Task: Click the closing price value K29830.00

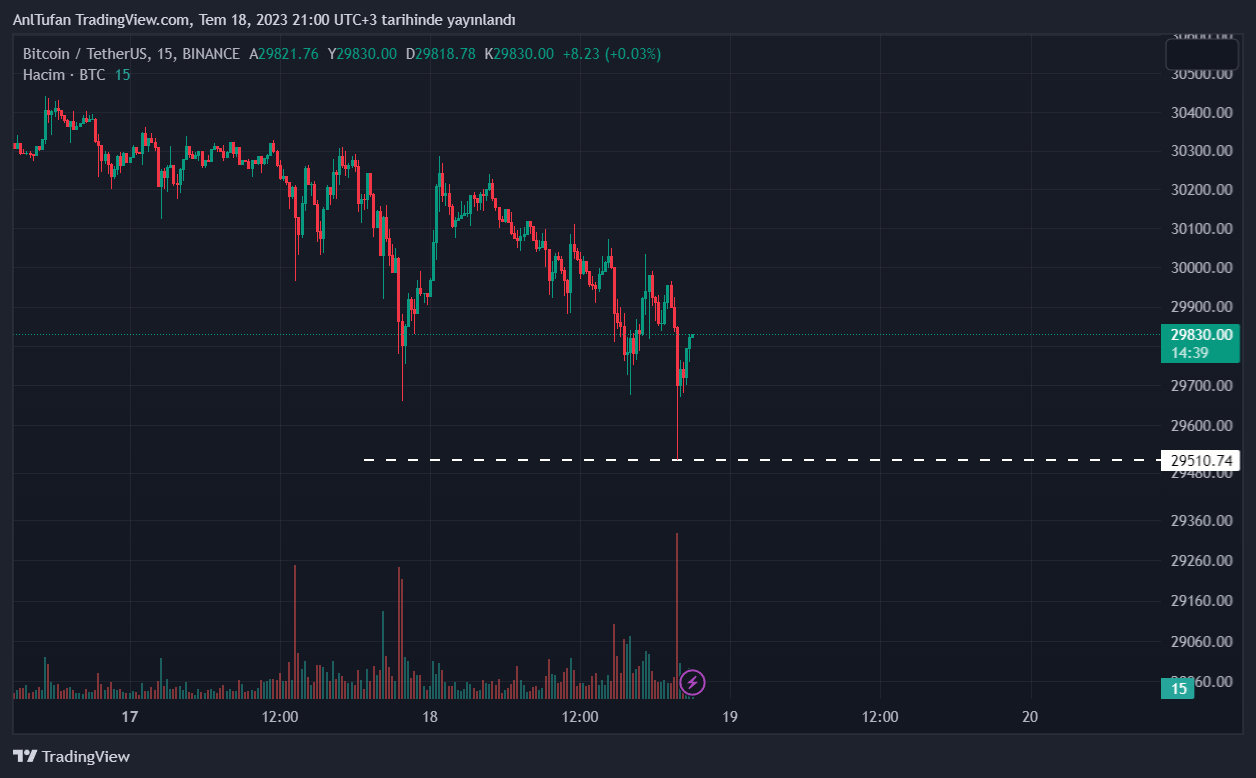Action: tap(519, 54)
